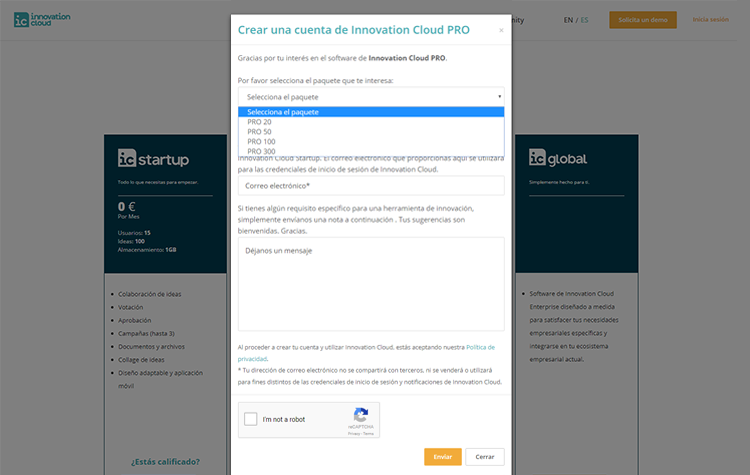Click the '0 €' price text
The width and height of the screenshot is (750, 475).
[127, 207]
